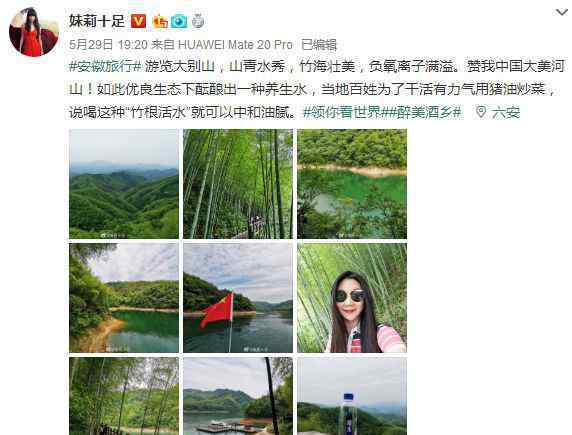Open the 妹莉十足 profile avatar
The height and width of the screenshot is (435, 572).
pos(34,32)
